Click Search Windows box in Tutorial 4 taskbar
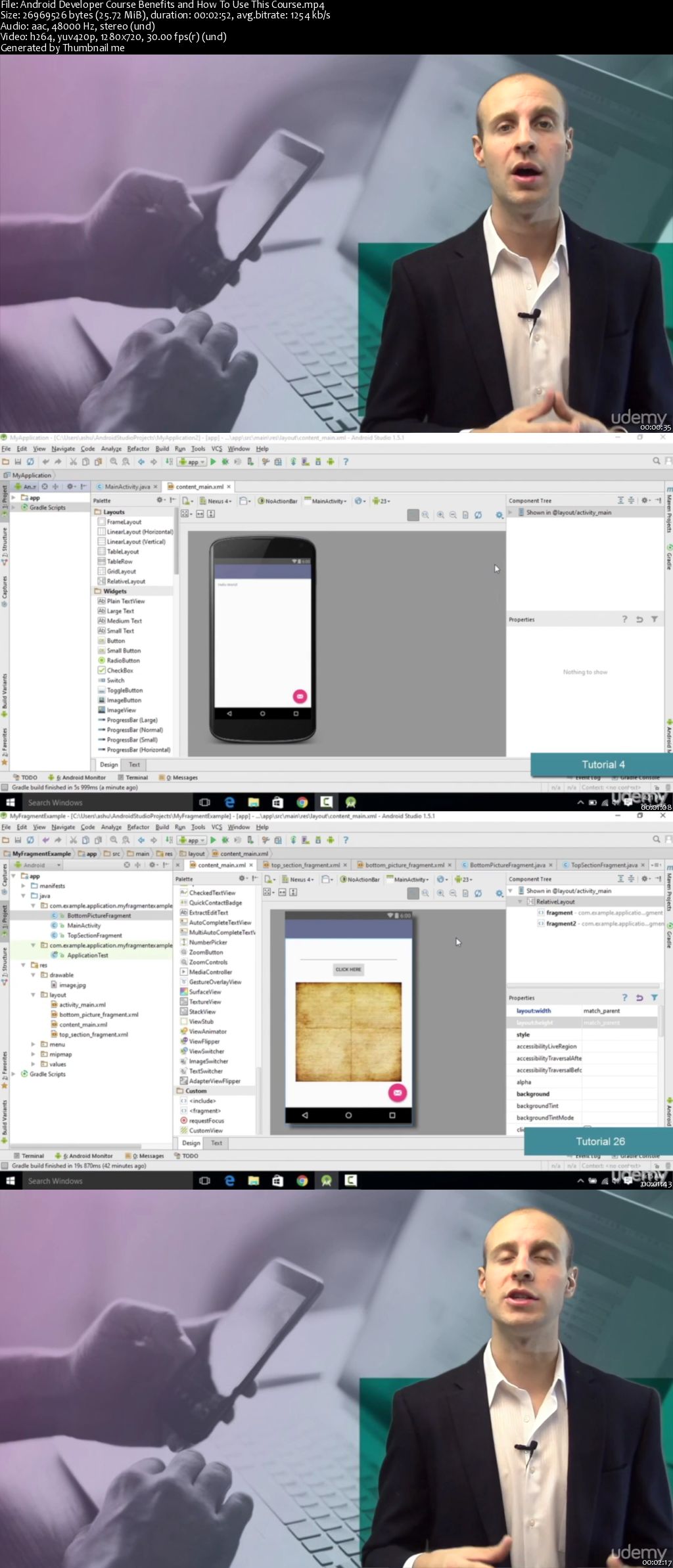Screen dimensions: 673x1568 pos(106,803)
